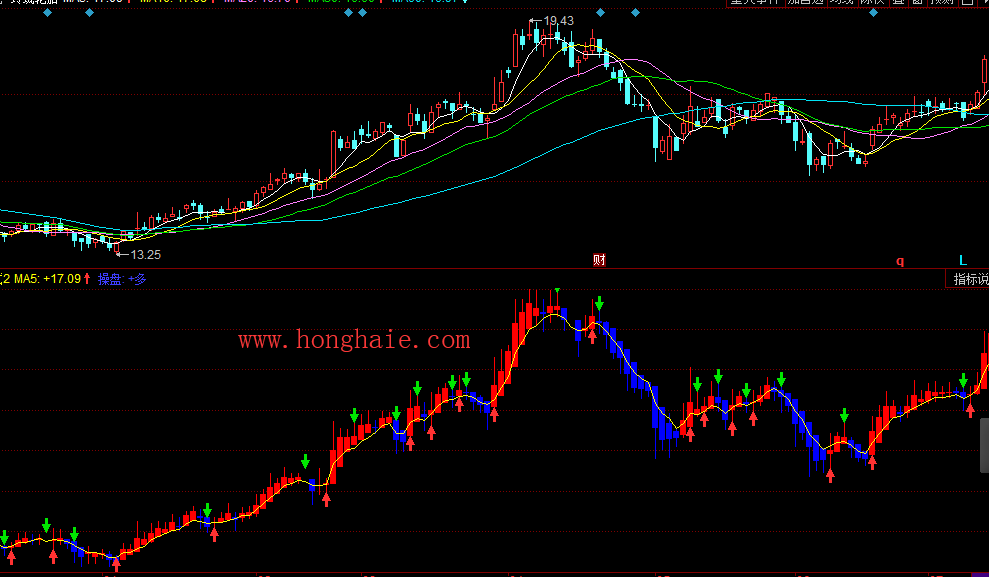989x577 pixels.
Task: Toggle the 除权 ex-rights adjustment
Action: point(872,3)
